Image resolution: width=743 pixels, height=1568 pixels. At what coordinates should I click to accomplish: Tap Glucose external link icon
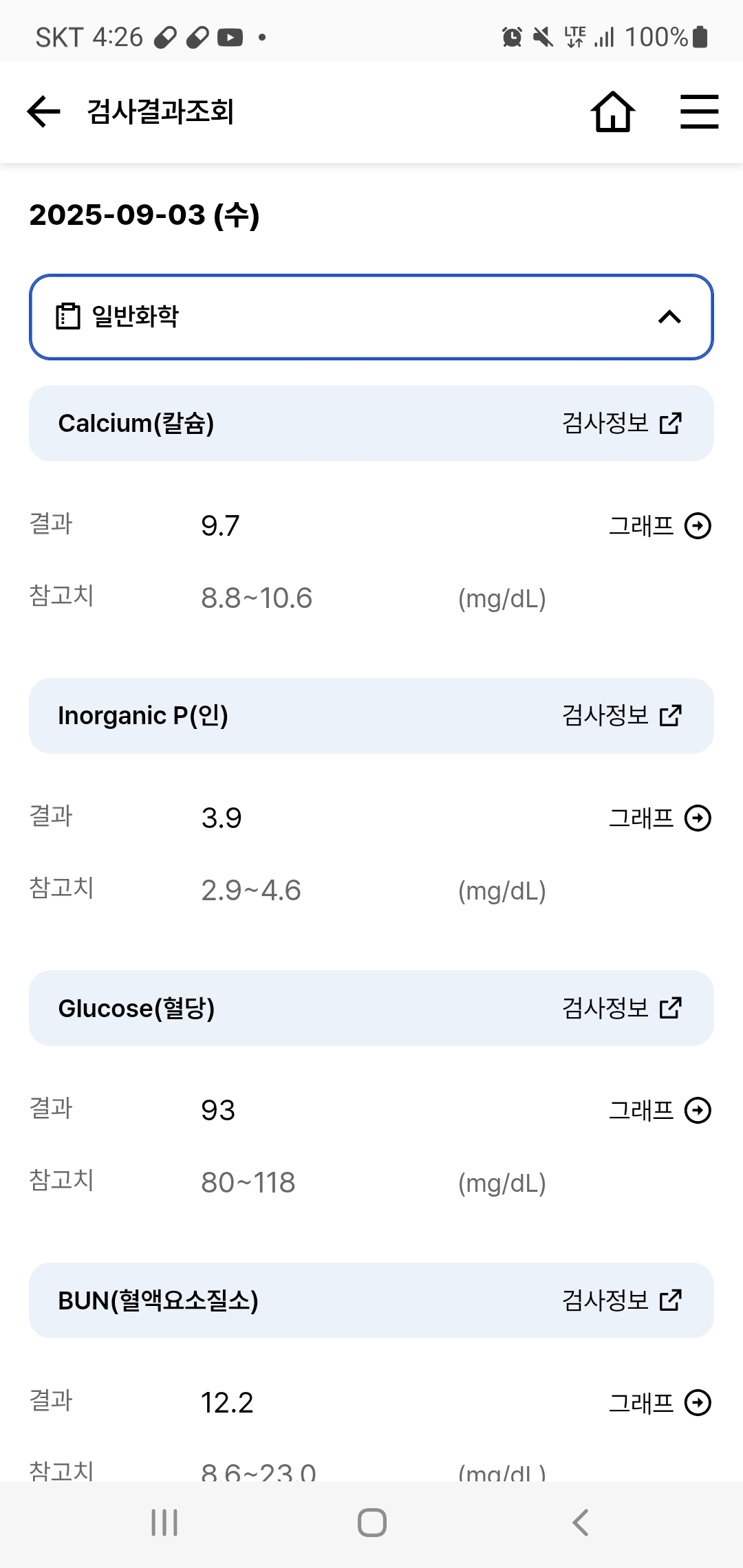(x=670, y=1008)
